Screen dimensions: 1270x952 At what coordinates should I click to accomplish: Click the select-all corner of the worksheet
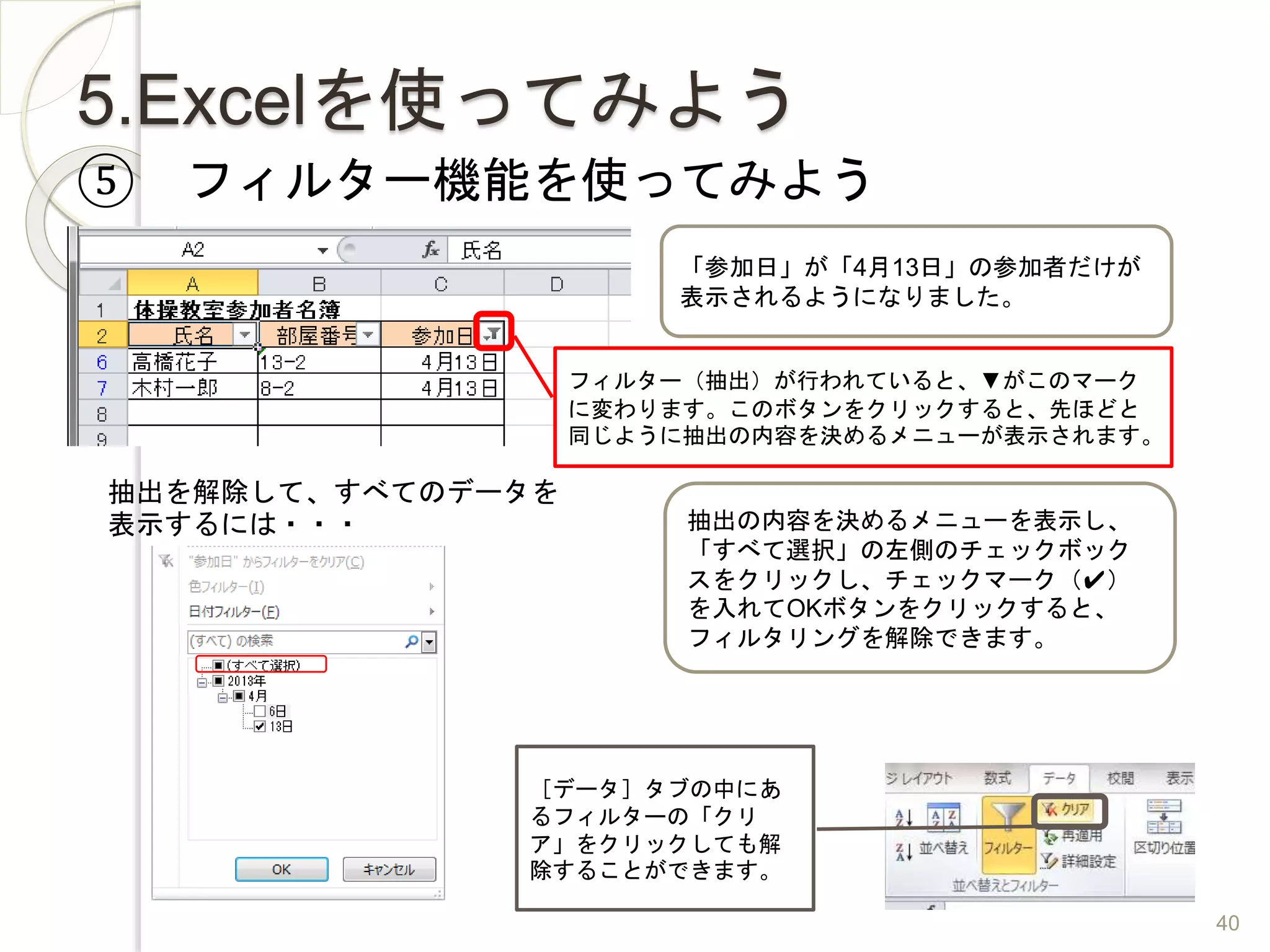pyautogui.click(x=104, y=283)
